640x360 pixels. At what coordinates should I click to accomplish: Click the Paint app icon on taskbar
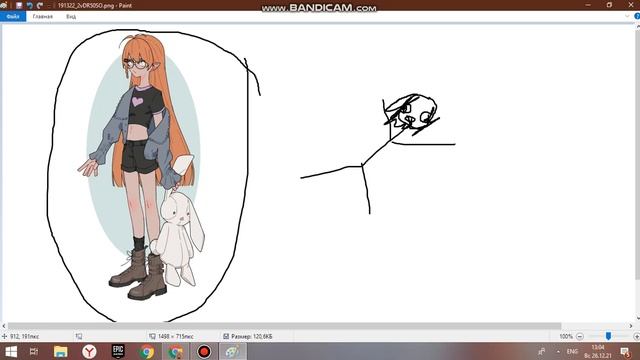[x=233, y=351]
